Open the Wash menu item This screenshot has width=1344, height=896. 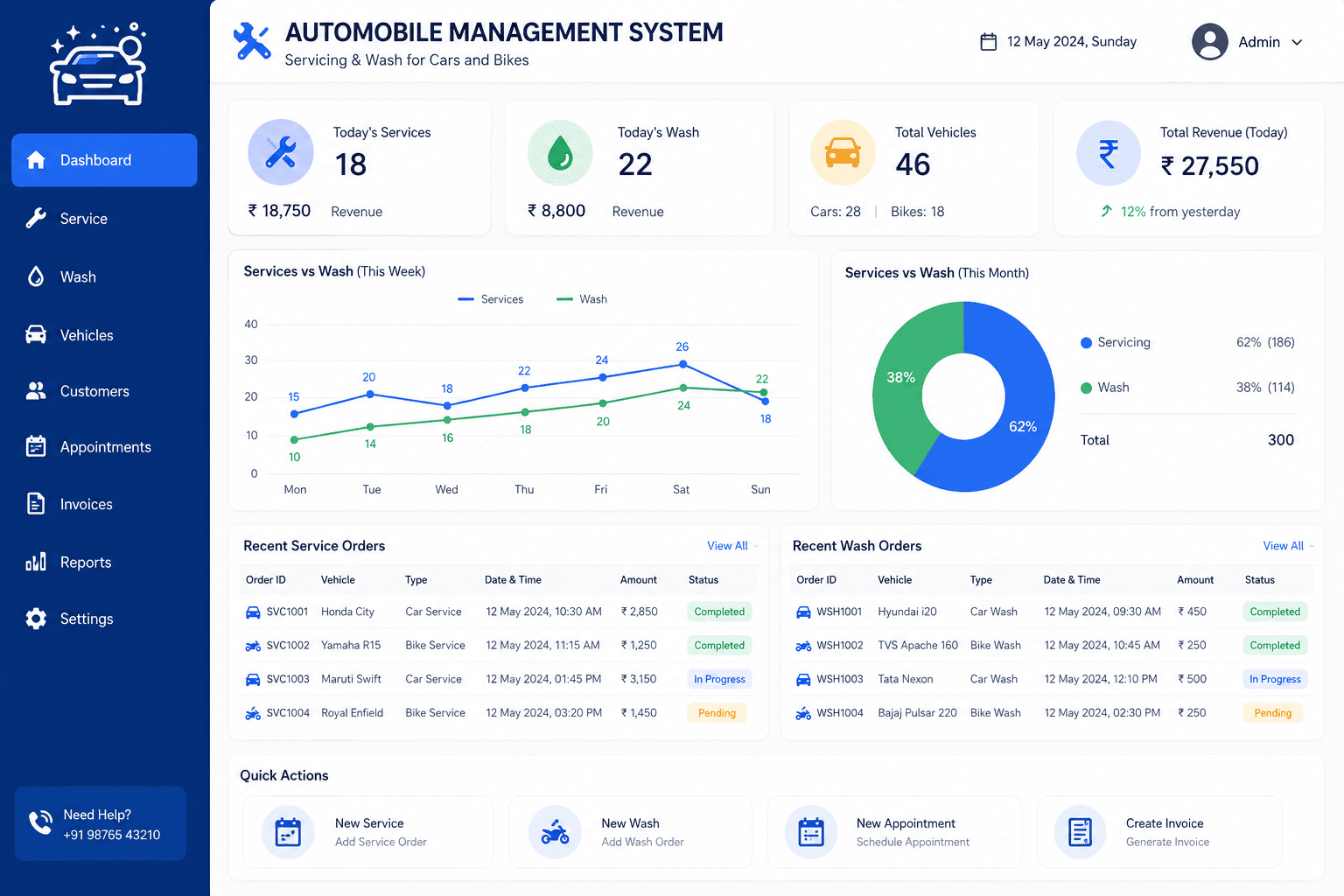pos(104,276)
